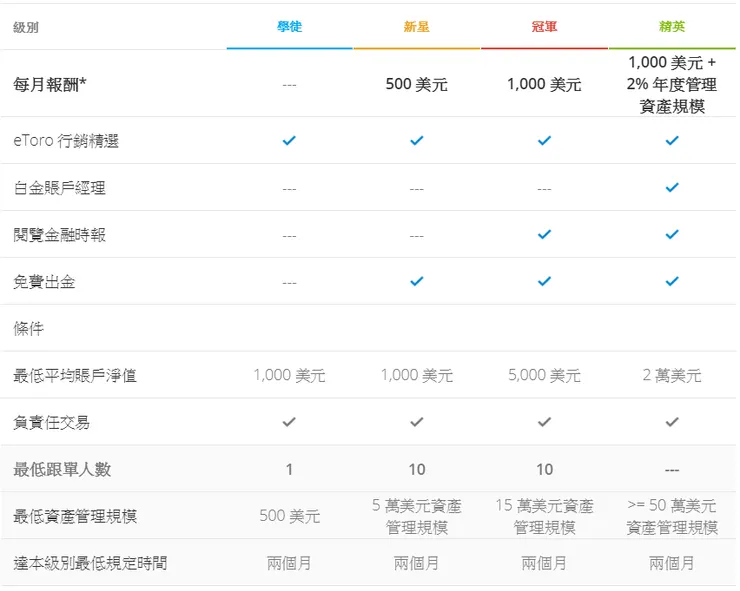This screenshot has height=591, width=740.
Task: Click eToro 行銷精選 checkmark under 冠軍
Action: [544, 140]
